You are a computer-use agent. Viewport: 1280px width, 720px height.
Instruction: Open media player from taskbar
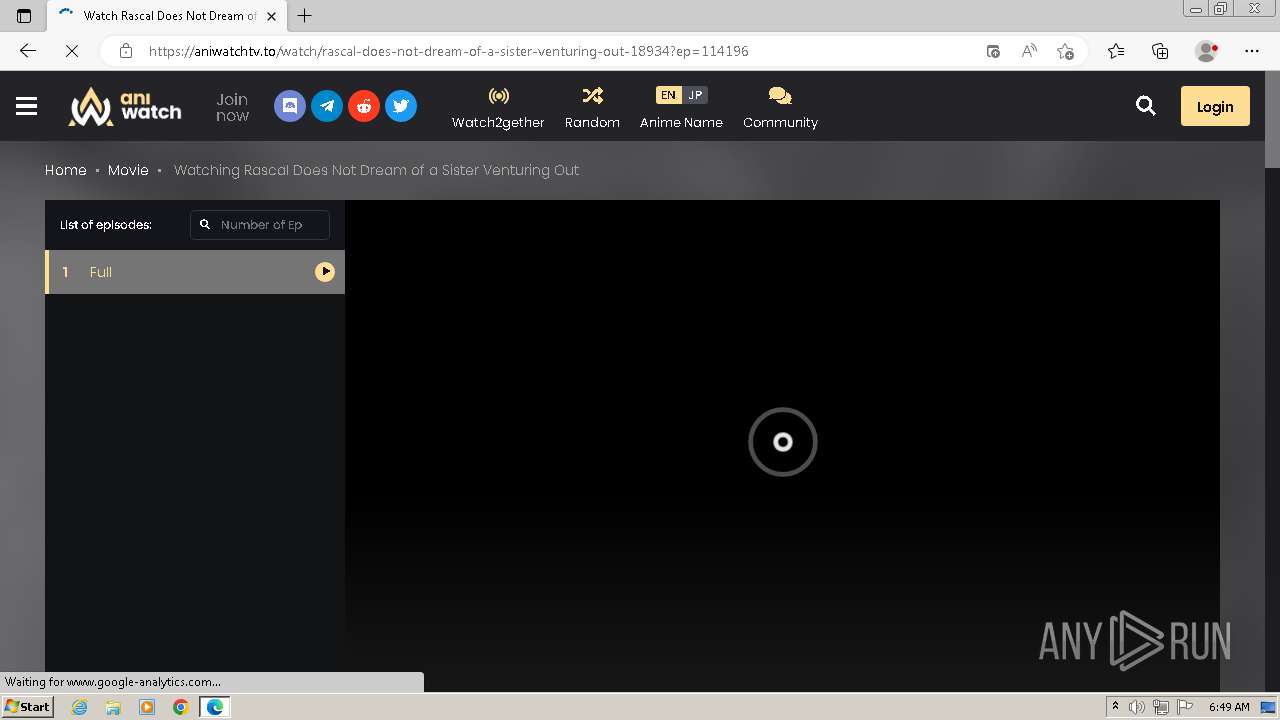tap(147, 707)
